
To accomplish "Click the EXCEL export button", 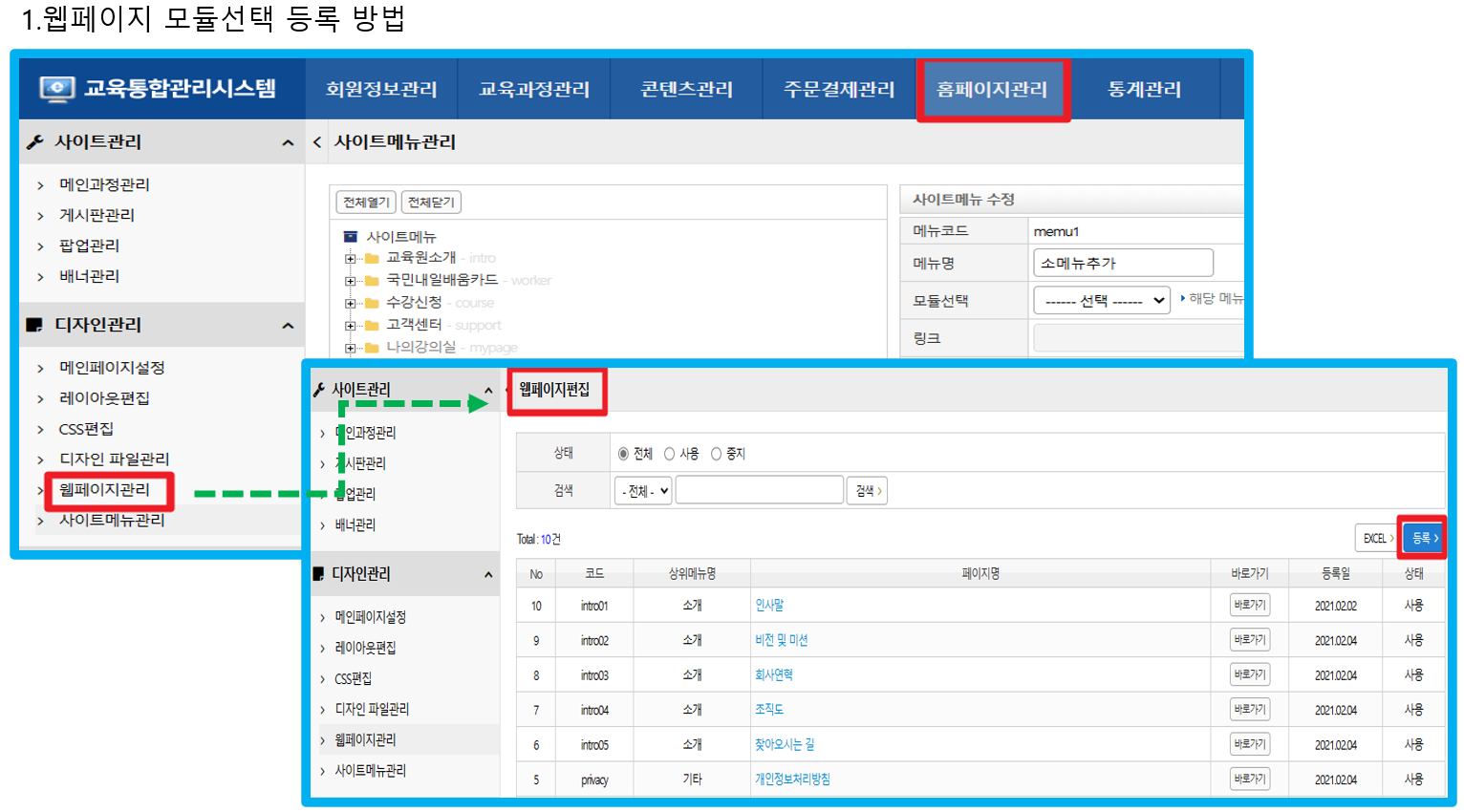I will 1376,539.
